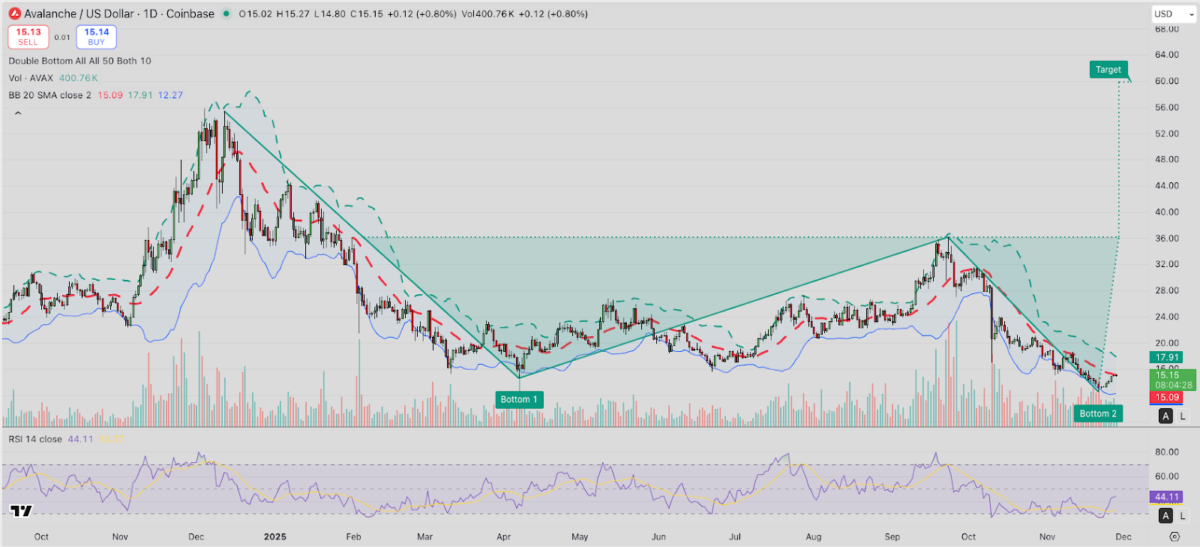Click the Target label on the chart

1108,70
